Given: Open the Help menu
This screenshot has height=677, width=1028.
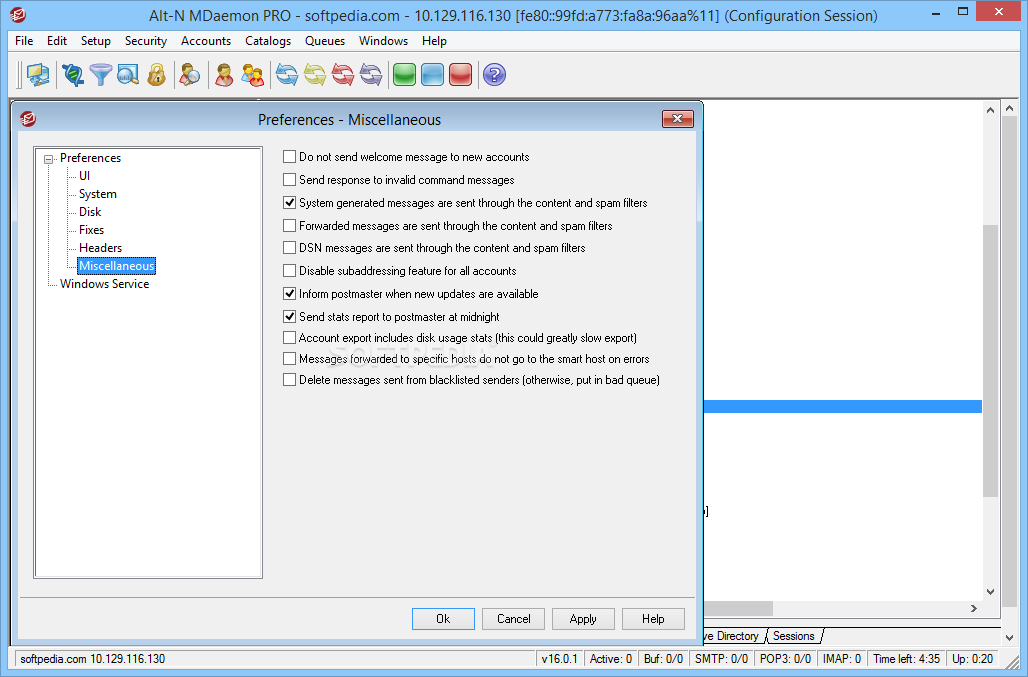Looking at the screenshot, I should tap(434, 41).
